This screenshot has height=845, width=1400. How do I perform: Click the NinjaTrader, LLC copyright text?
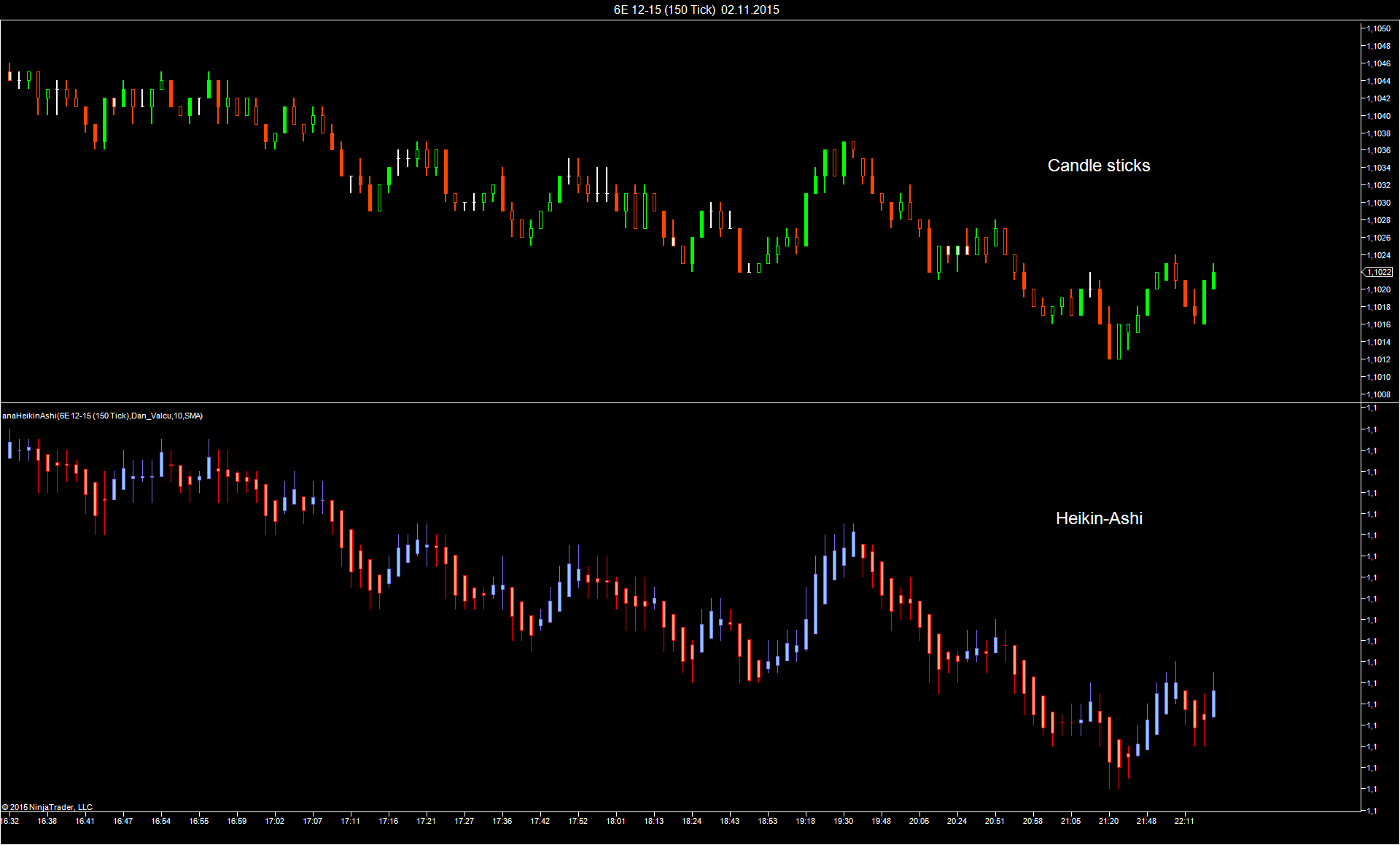coord(47,807)
